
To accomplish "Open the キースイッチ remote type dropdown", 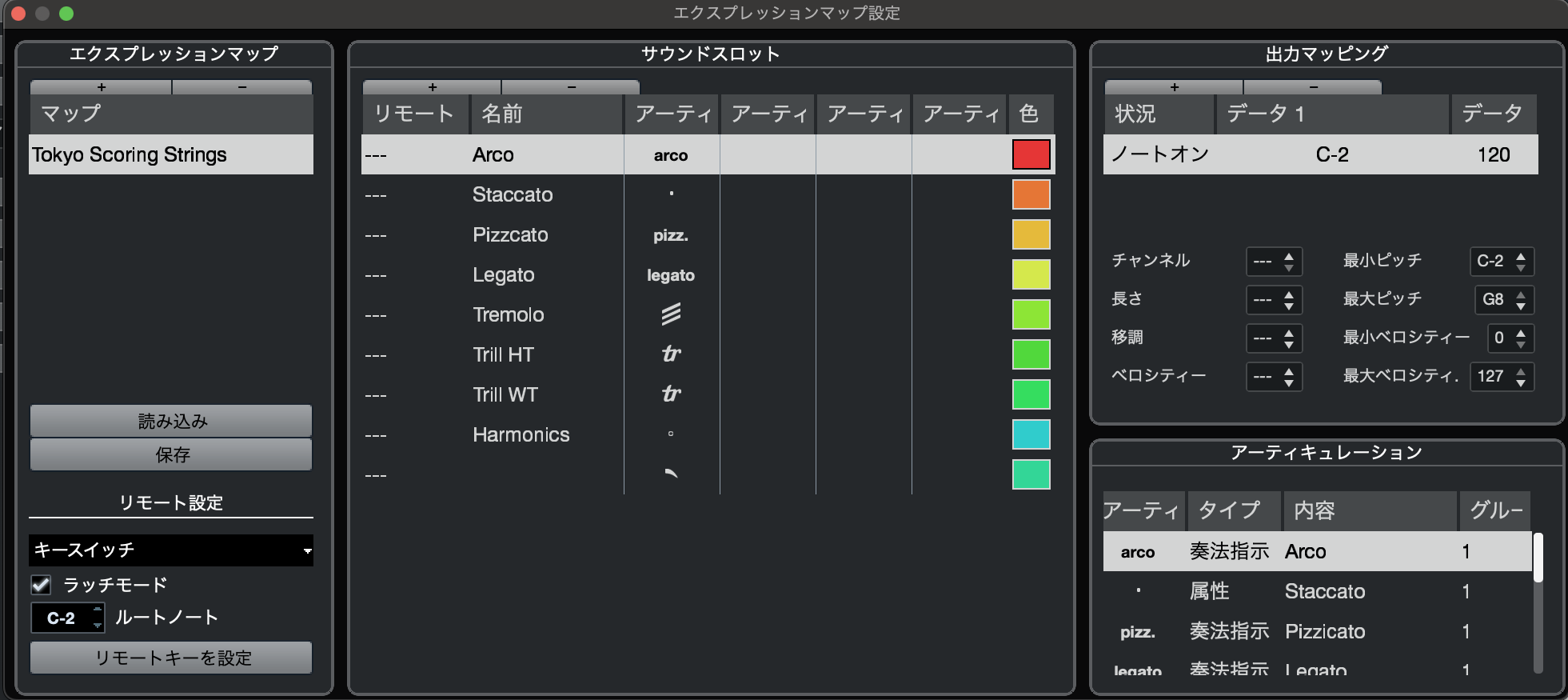I will [x=171, y=550].
